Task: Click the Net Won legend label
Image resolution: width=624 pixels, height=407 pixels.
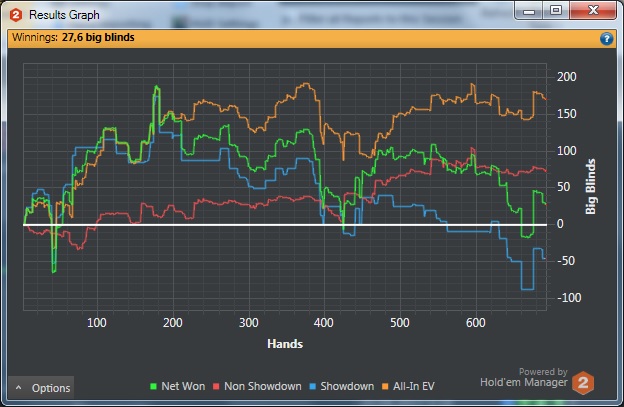Action: pos(183,386)
